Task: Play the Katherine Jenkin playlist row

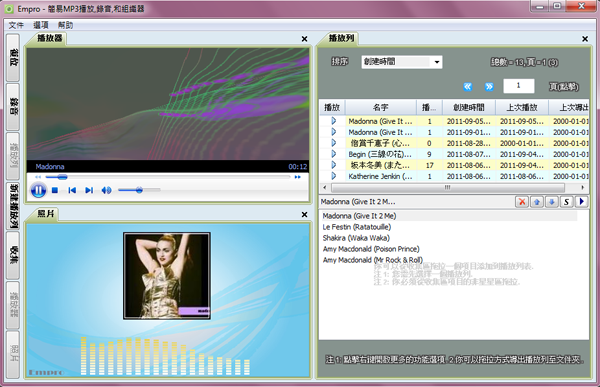Action: tap(333, 176)
